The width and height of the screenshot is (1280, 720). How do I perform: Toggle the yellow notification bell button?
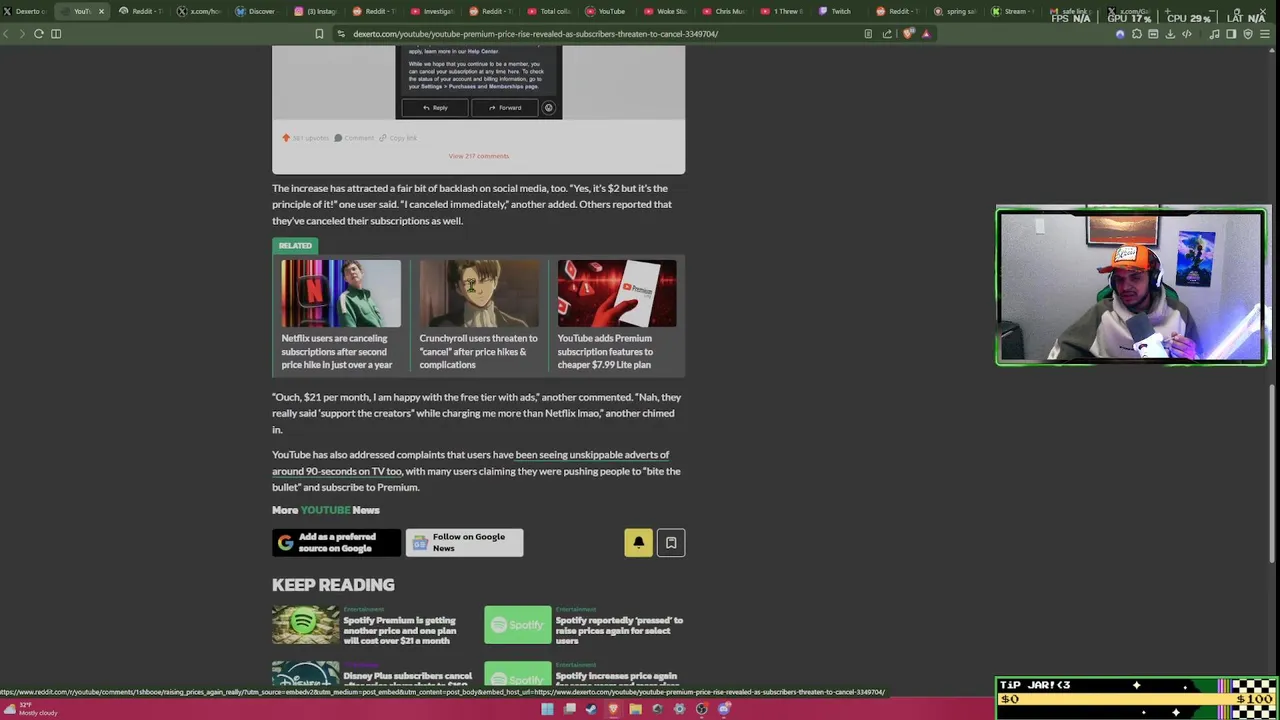(x=638, y=543)
